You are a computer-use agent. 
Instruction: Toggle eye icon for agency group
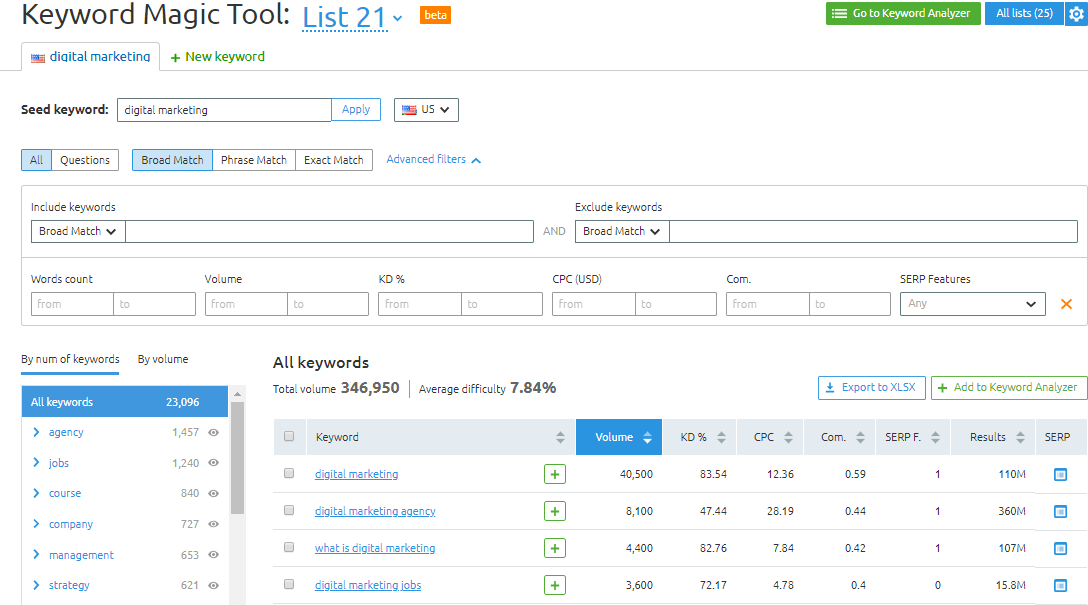(213, 432)
